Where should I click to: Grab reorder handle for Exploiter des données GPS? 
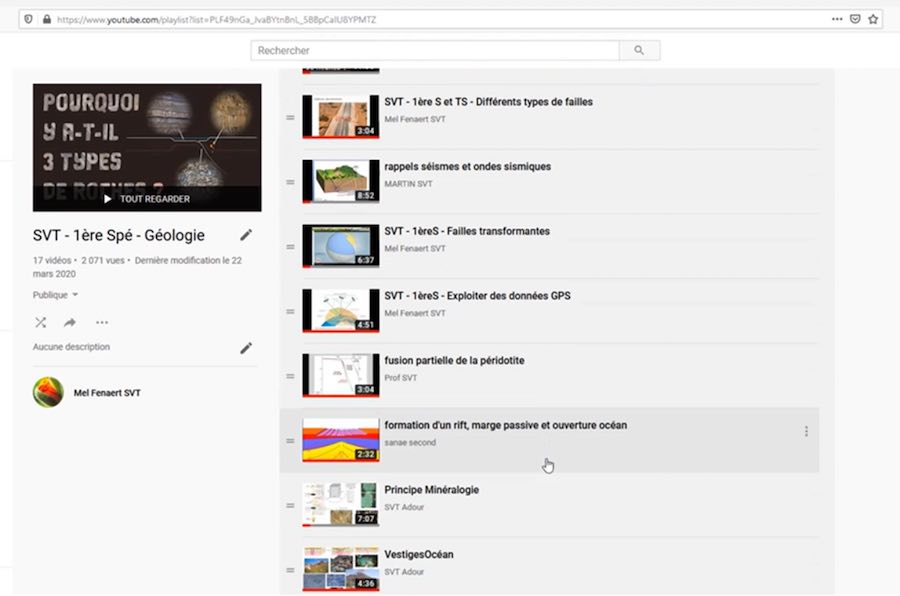pyautogui.click(x=290, y=312)
